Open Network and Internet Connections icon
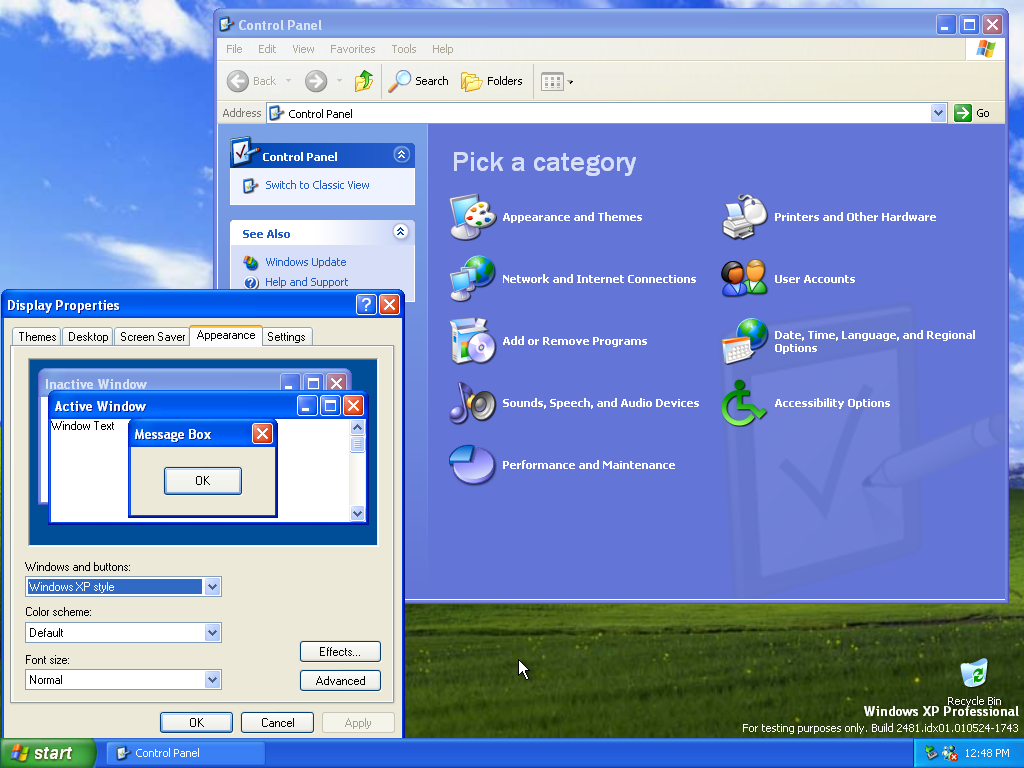 (473, 279)
